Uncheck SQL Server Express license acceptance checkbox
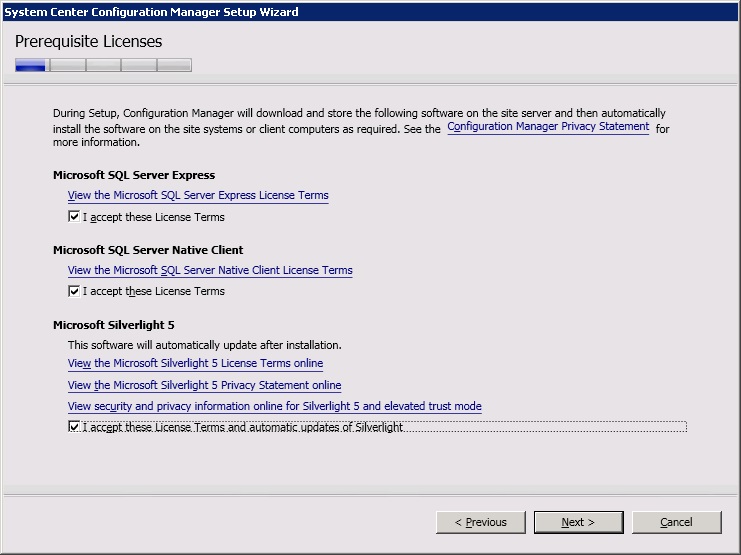The height and width of the screenshot is (555, 741). 74,217
